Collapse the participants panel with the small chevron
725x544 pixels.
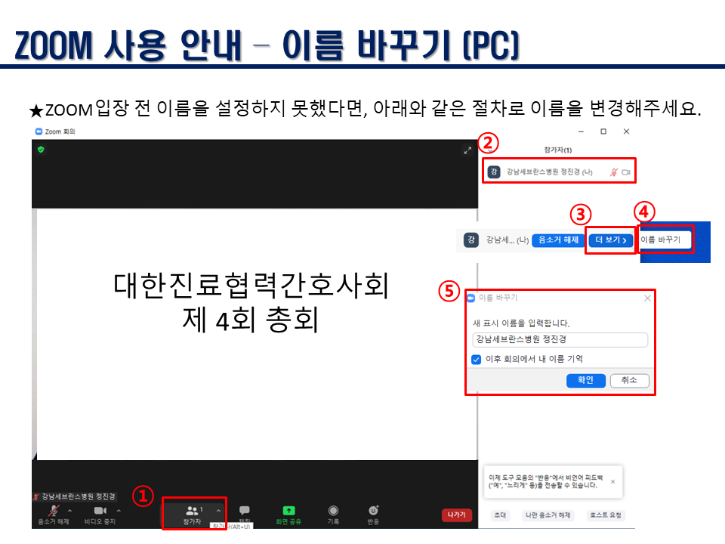point(490,151)
